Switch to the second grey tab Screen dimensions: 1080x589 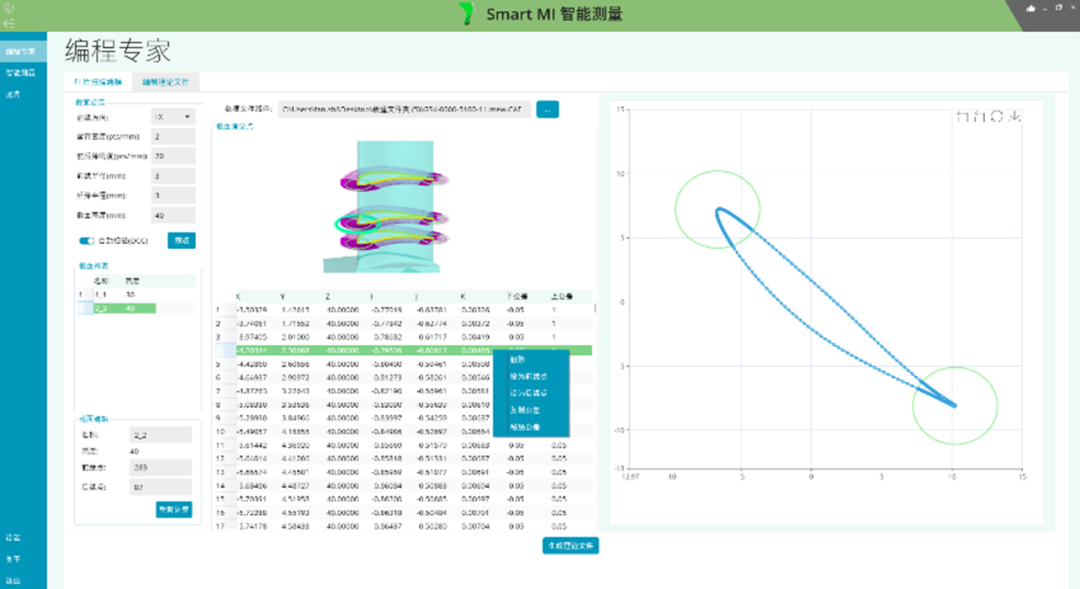pos(165,82)
